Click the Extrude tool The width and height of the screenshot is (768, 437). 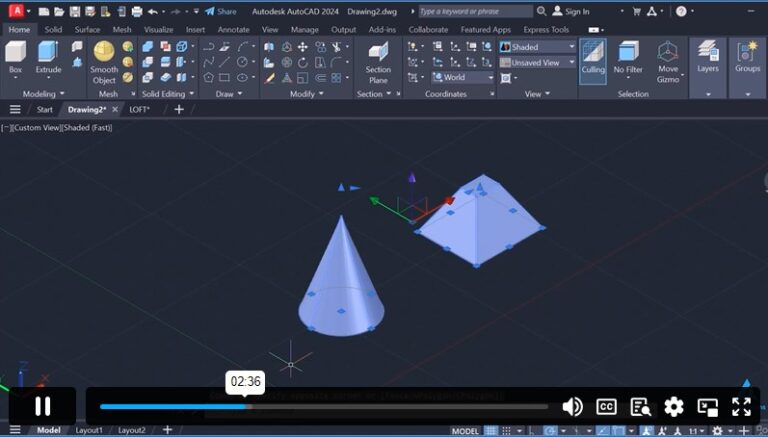pyautogui.click(x=48, y=57)
